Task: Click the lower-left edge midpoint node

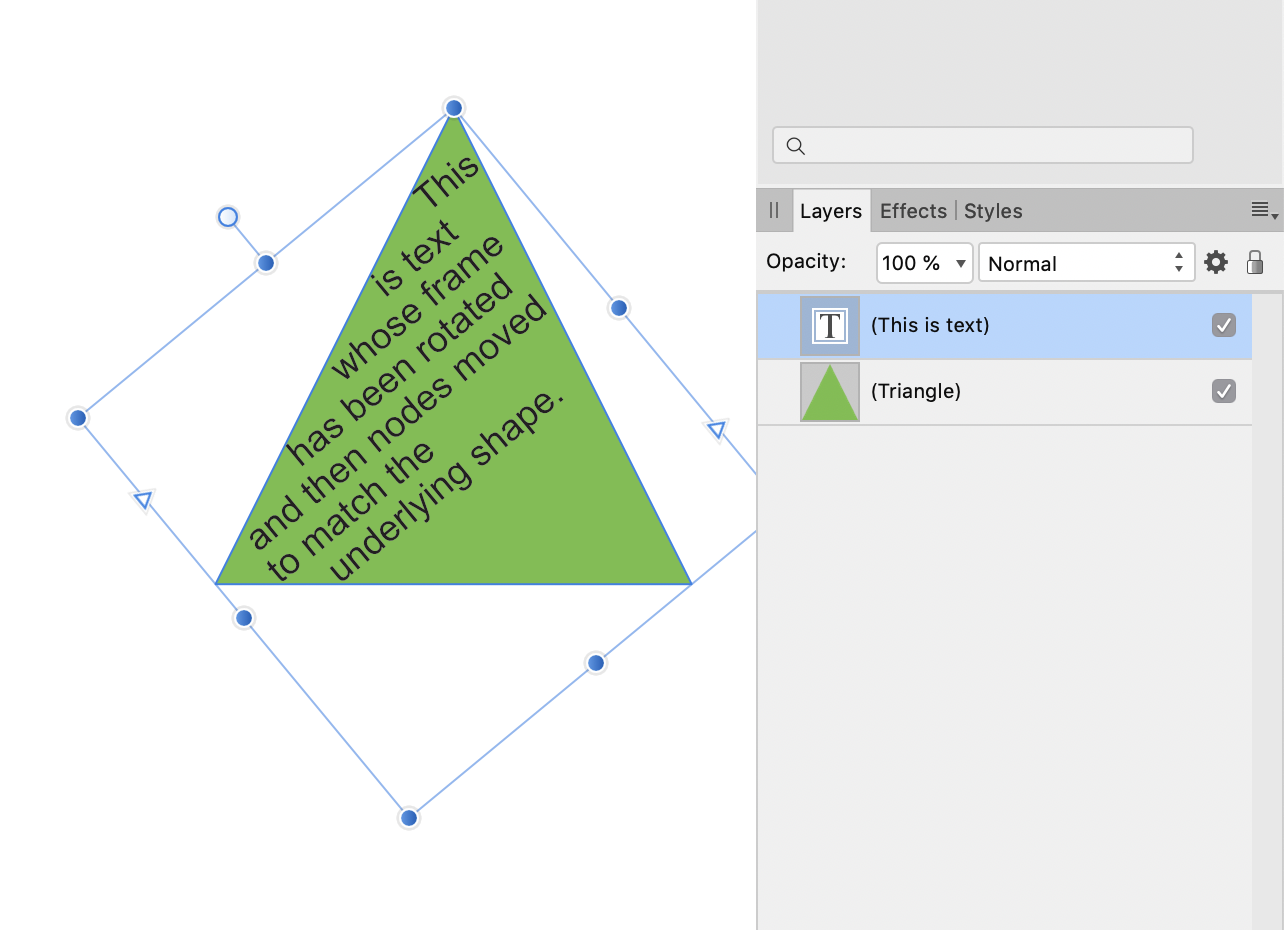Action: click(x=244, y=618)
